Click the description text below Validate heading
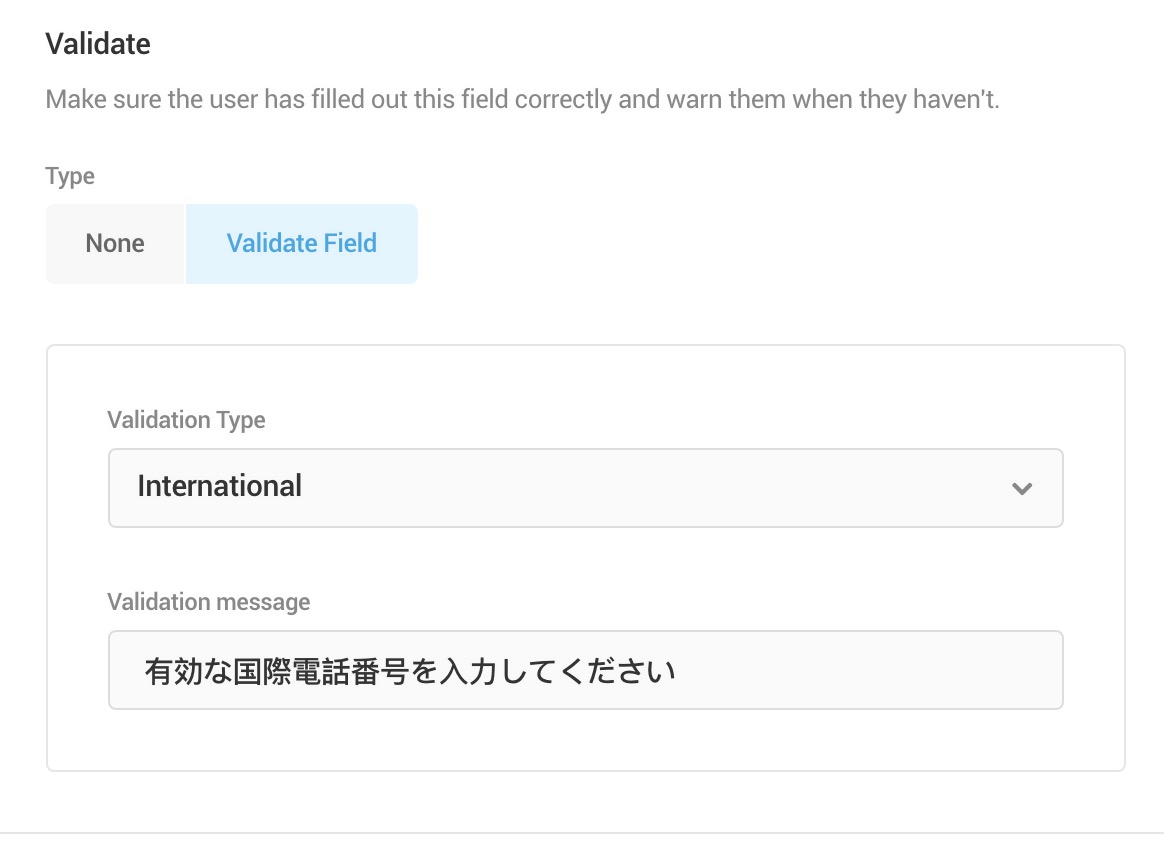 [x=522, y=101]
